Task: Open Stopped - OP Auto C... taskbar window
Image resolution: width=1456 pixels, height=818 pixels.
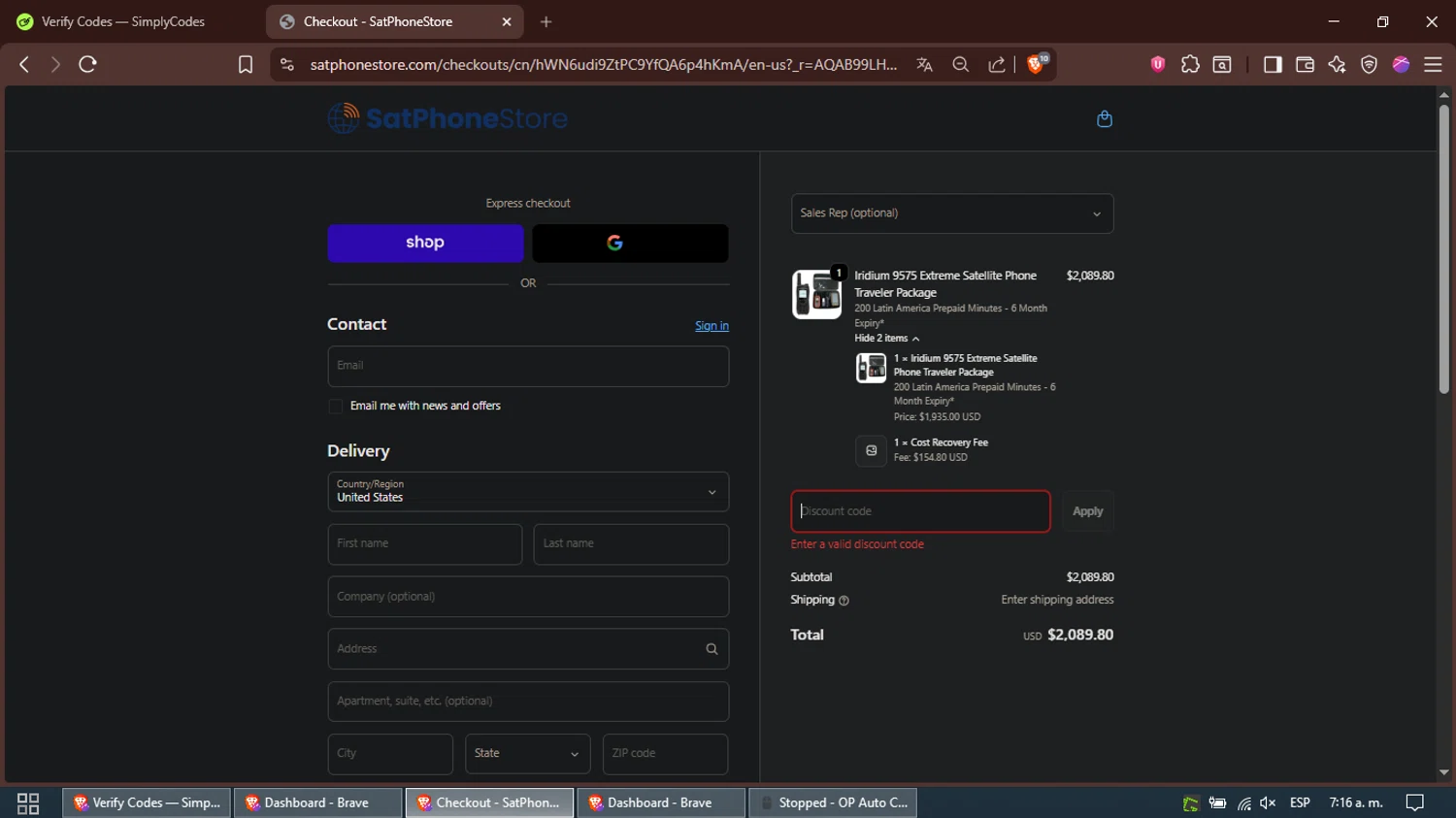Action: (x=833, y=802)
